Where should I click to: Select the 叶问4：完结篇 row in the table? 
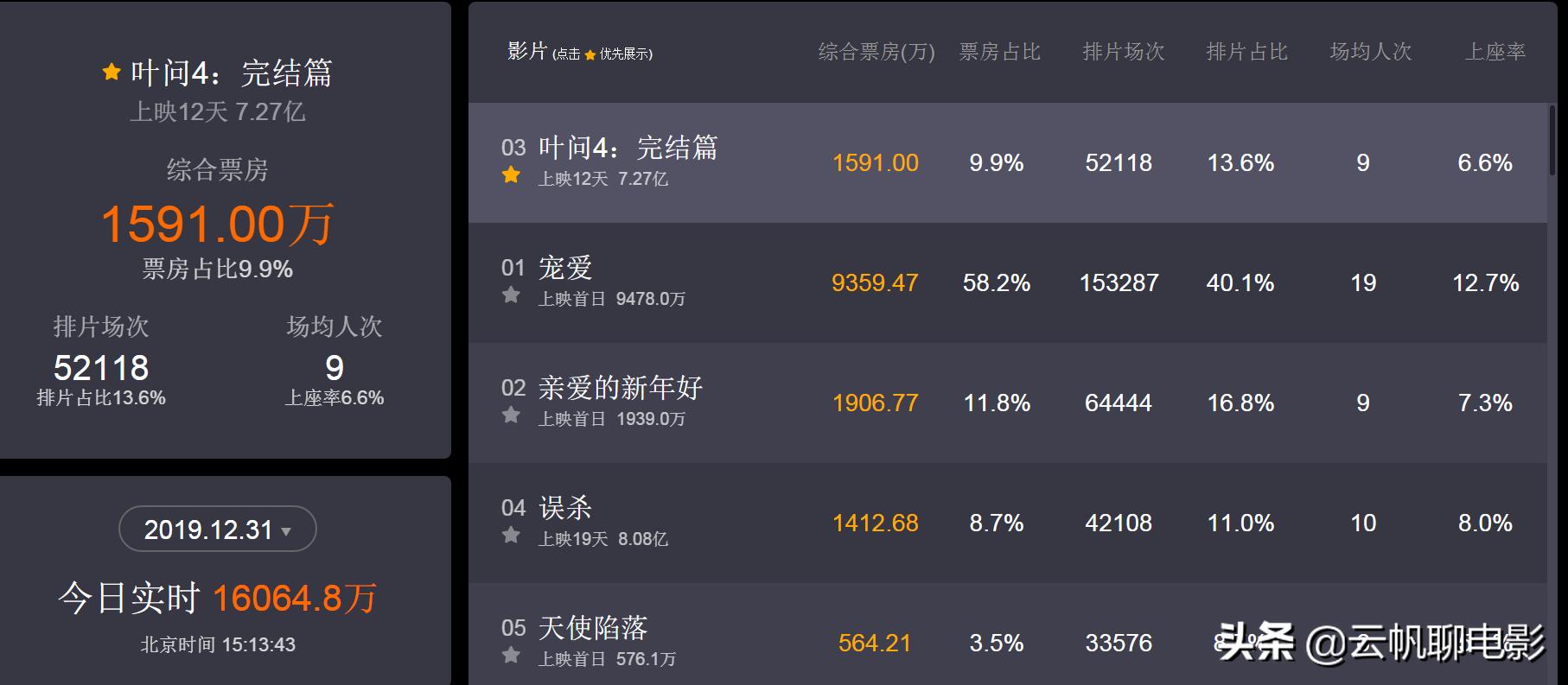coord(951,162)
